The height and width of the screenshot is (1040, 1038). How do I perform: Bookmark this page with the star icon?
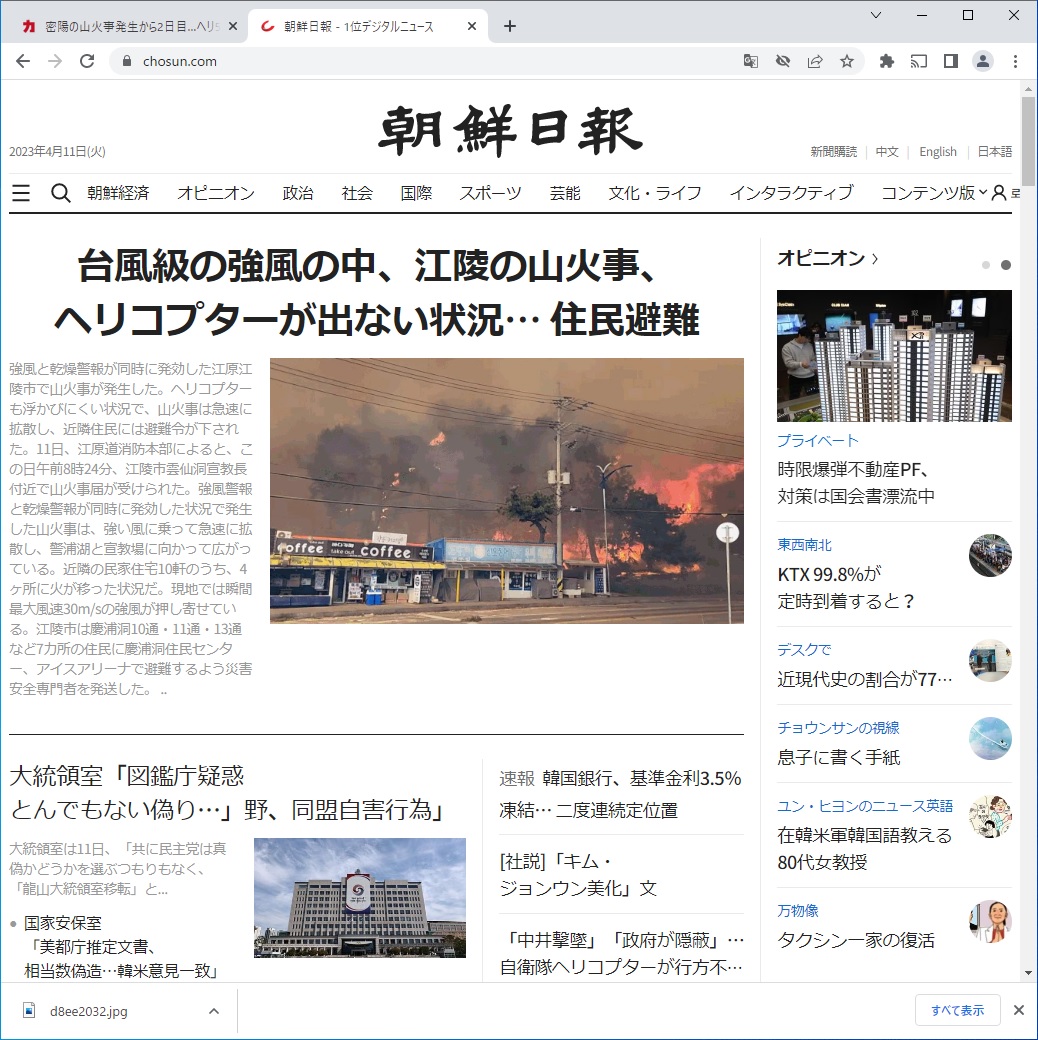pos(847,61)
